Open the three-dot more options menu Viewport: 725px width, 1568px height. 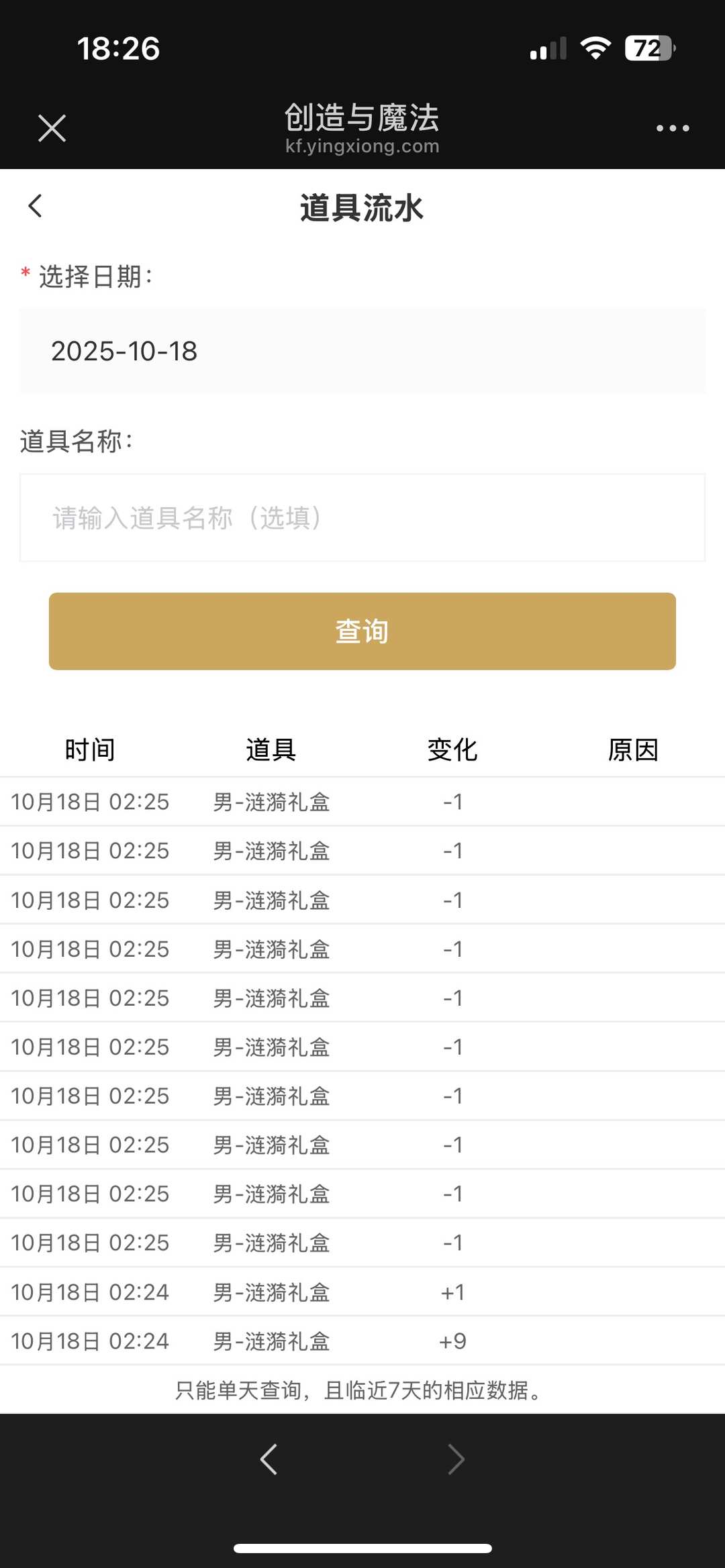672,127
